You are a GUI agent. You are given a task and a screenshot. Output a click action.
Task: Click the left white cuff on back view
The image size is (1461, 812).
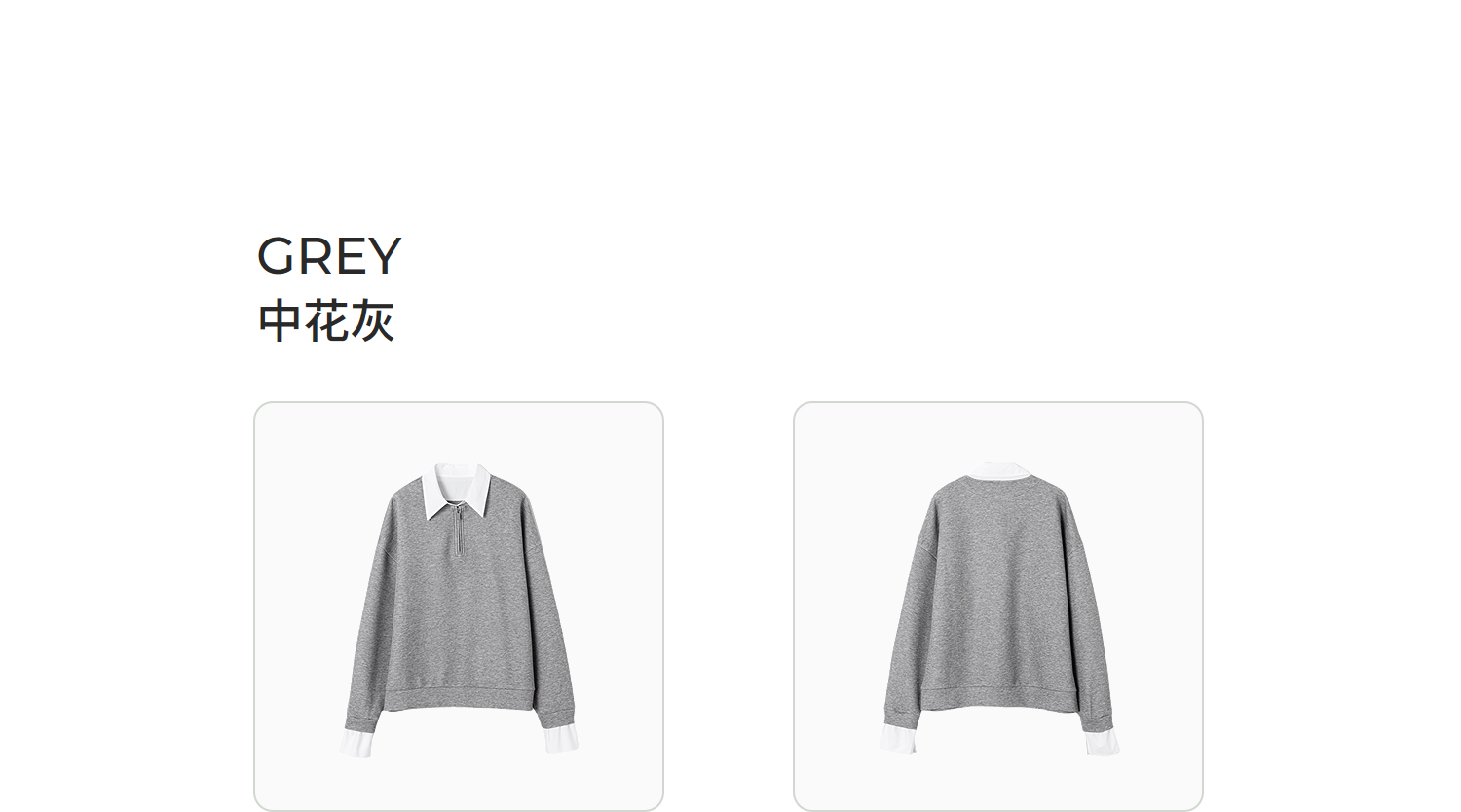899,739
